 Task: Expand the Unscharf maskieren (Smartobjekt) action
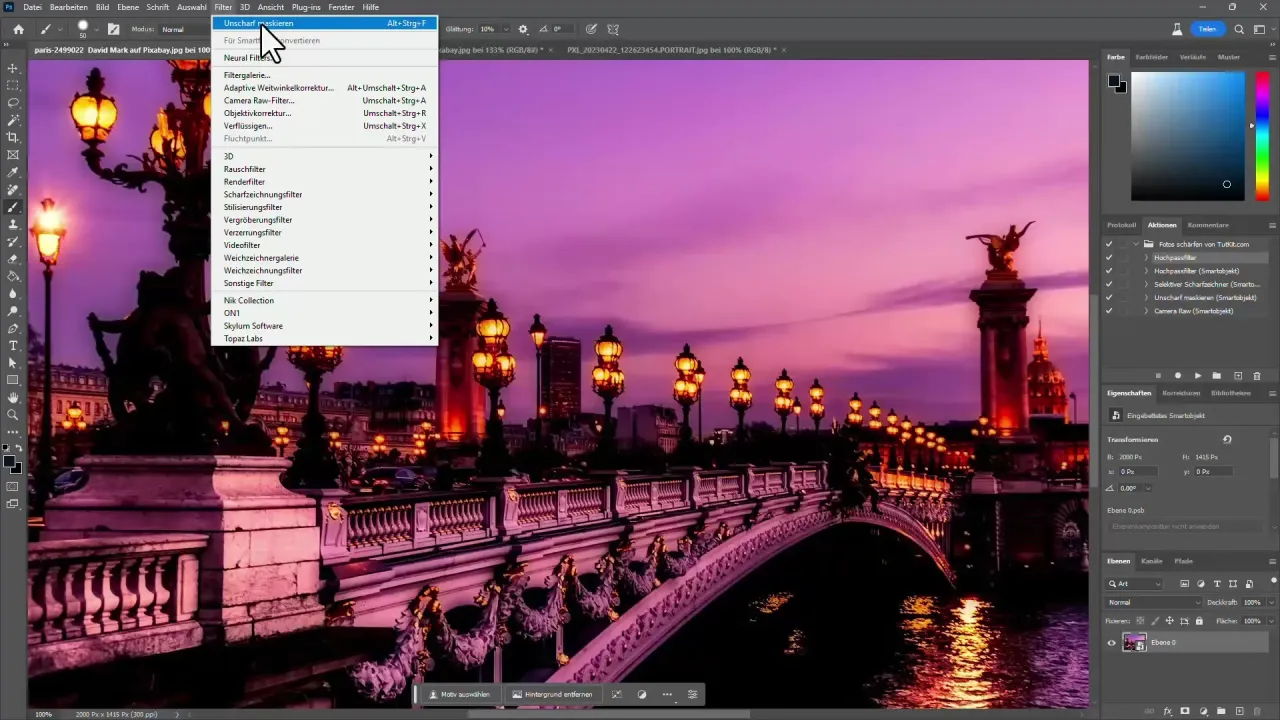1146,298
